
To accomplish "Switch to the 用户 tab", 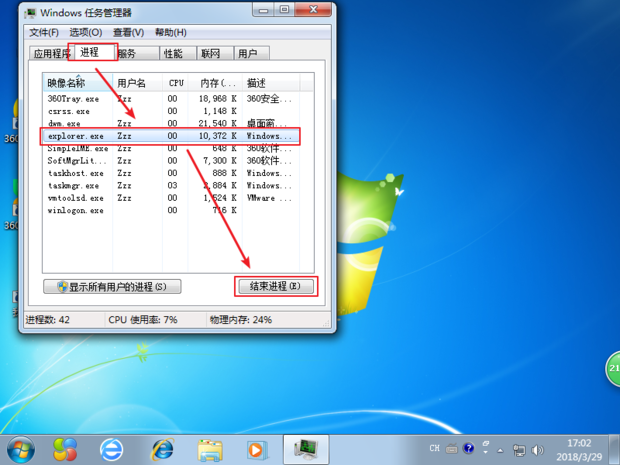I will tap(252, 53).
